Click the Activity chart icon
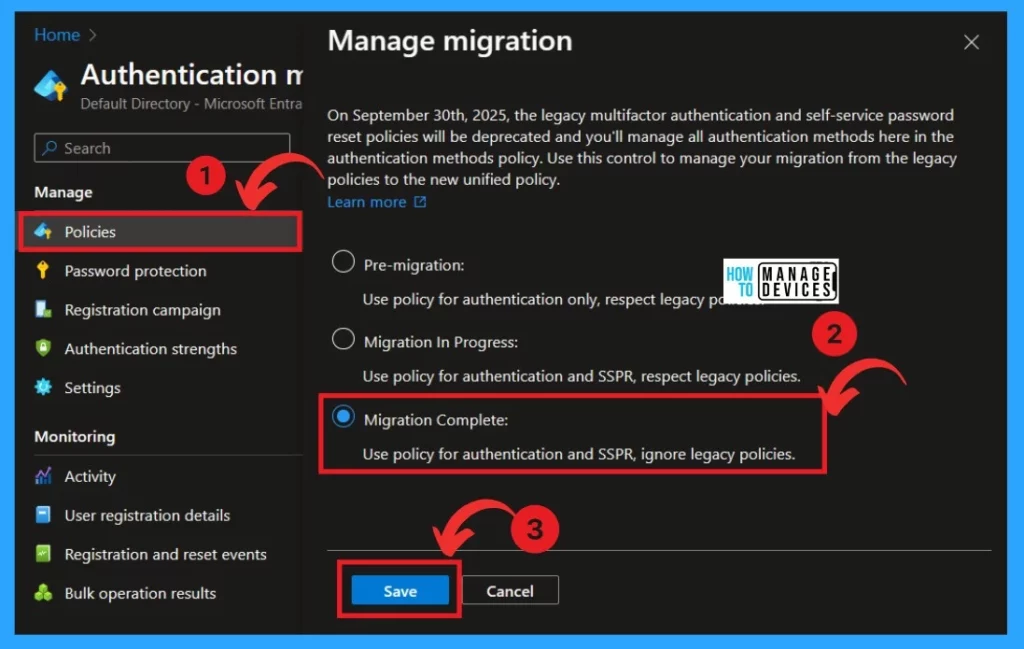The width and height of the screenshot is (1024, 649). 43,477
